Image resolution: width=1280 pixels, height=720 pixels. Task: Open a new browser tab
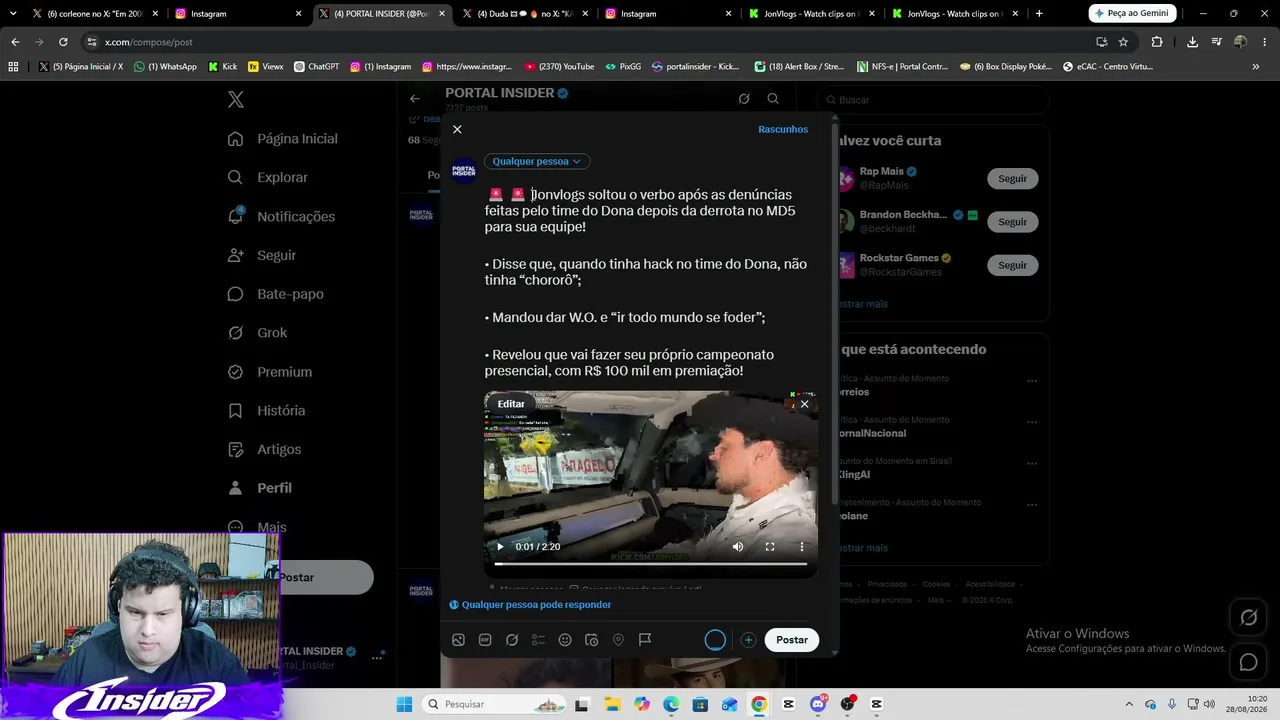click(x=1039, y=14)
